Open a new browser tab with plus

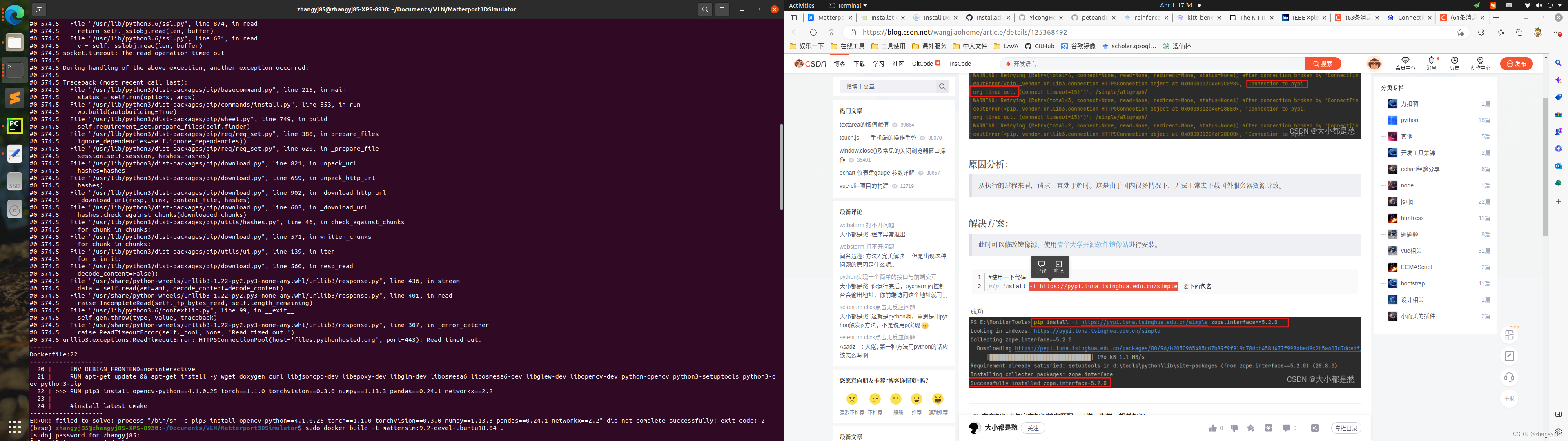1496,18
